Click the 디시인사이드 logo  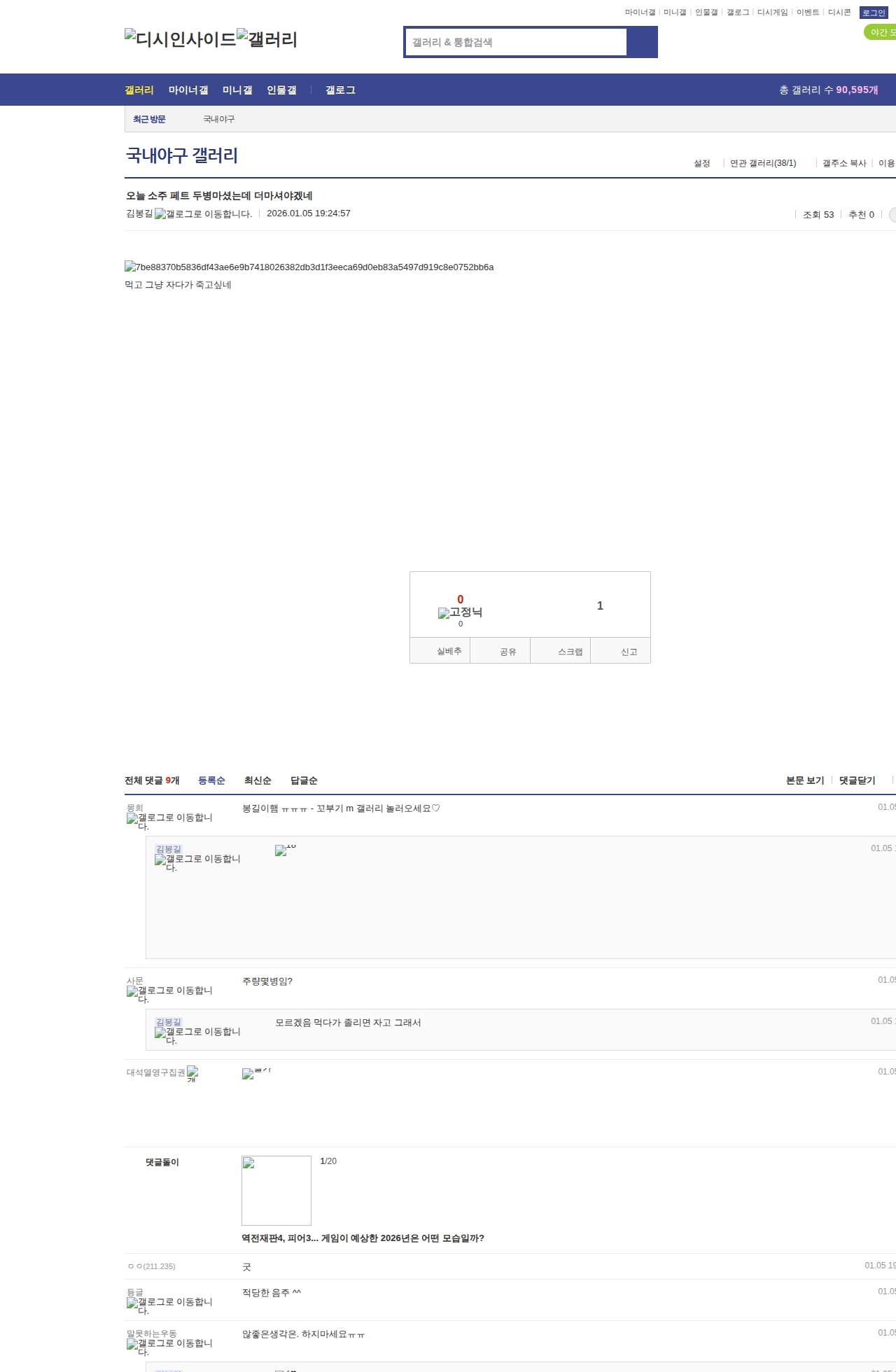[181, 39]
